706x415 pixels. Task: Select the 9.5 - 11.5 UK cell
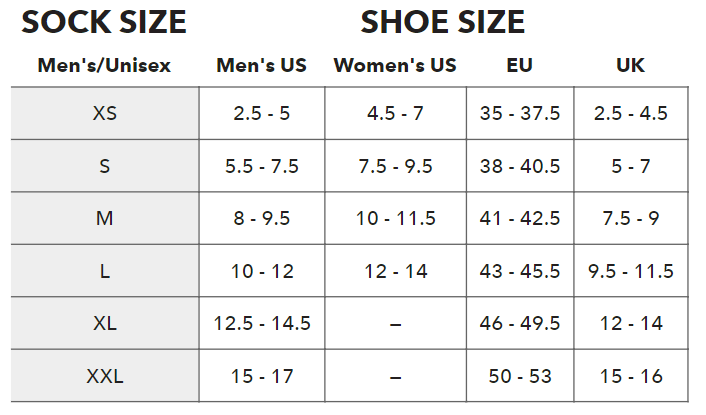pos(630,271)
